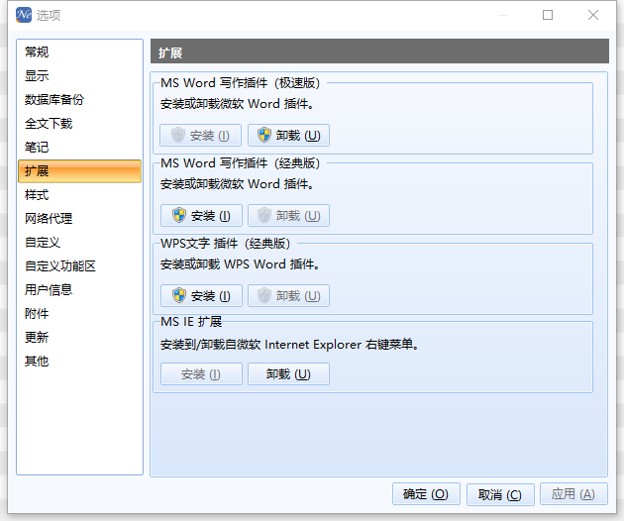Click disabled 卸载 button for Word 经典版
The height and width of the screenshot is (521, 624).
289,216
